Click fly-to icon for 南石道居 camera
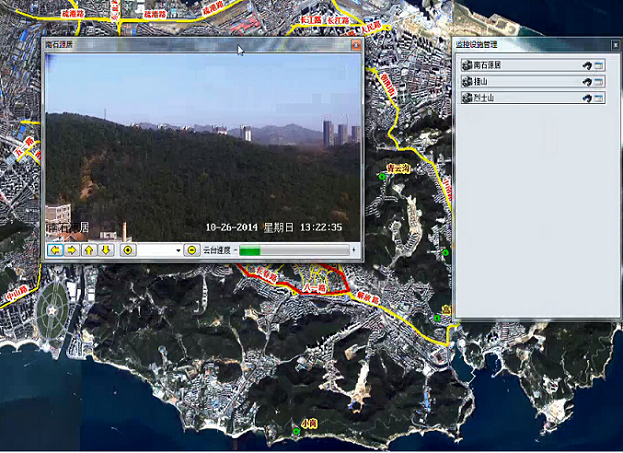The image size is (623, 453). click(587, 65)
